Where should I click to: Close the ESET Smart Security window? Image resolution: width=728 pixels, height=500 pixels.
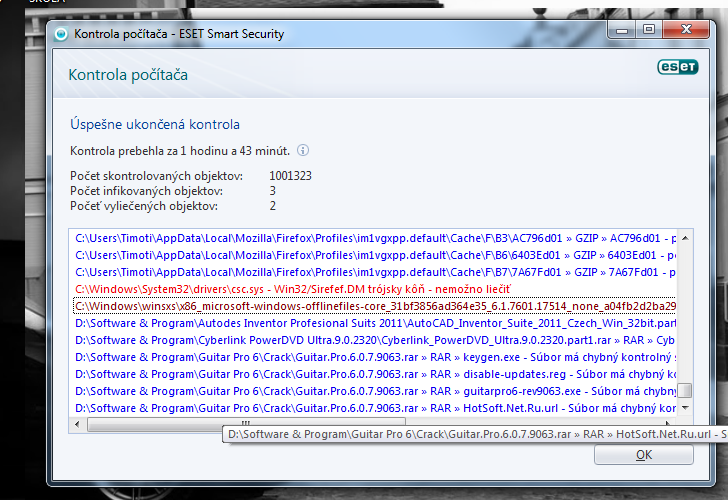[x=686, y=30]
